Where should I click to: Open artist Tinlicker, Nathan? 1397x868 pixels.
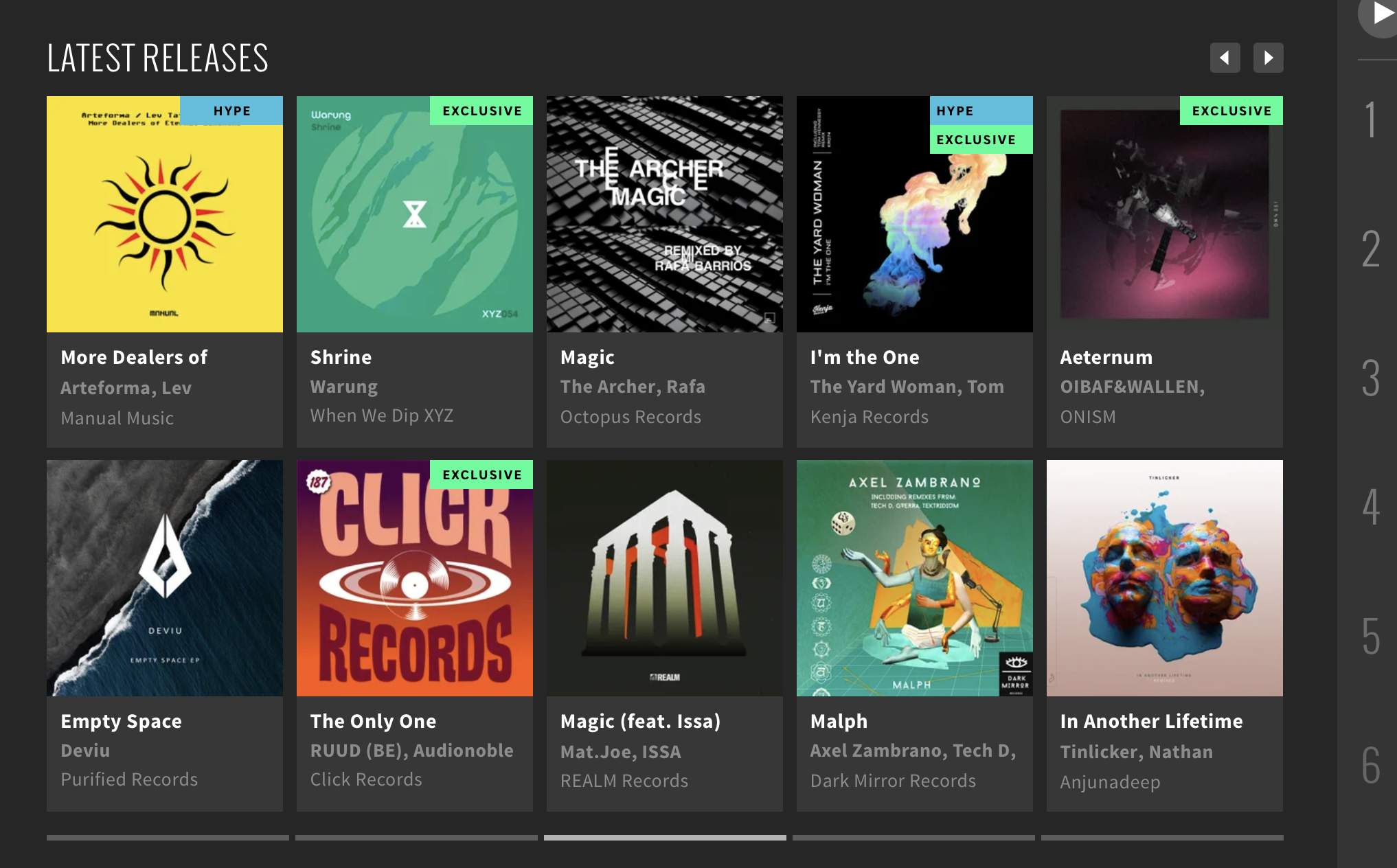click(x=1137, y=752)
